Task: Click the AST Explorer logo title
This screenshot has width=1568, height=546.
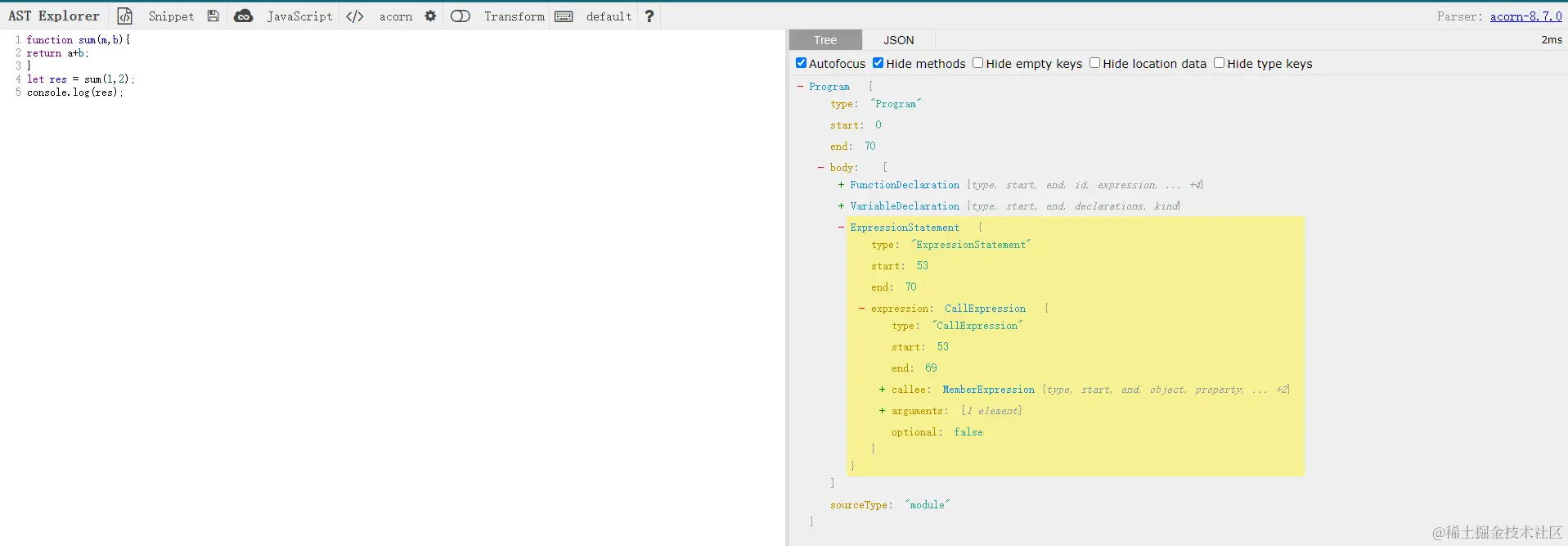Action: pyautogui.click(x=54, y=16)
